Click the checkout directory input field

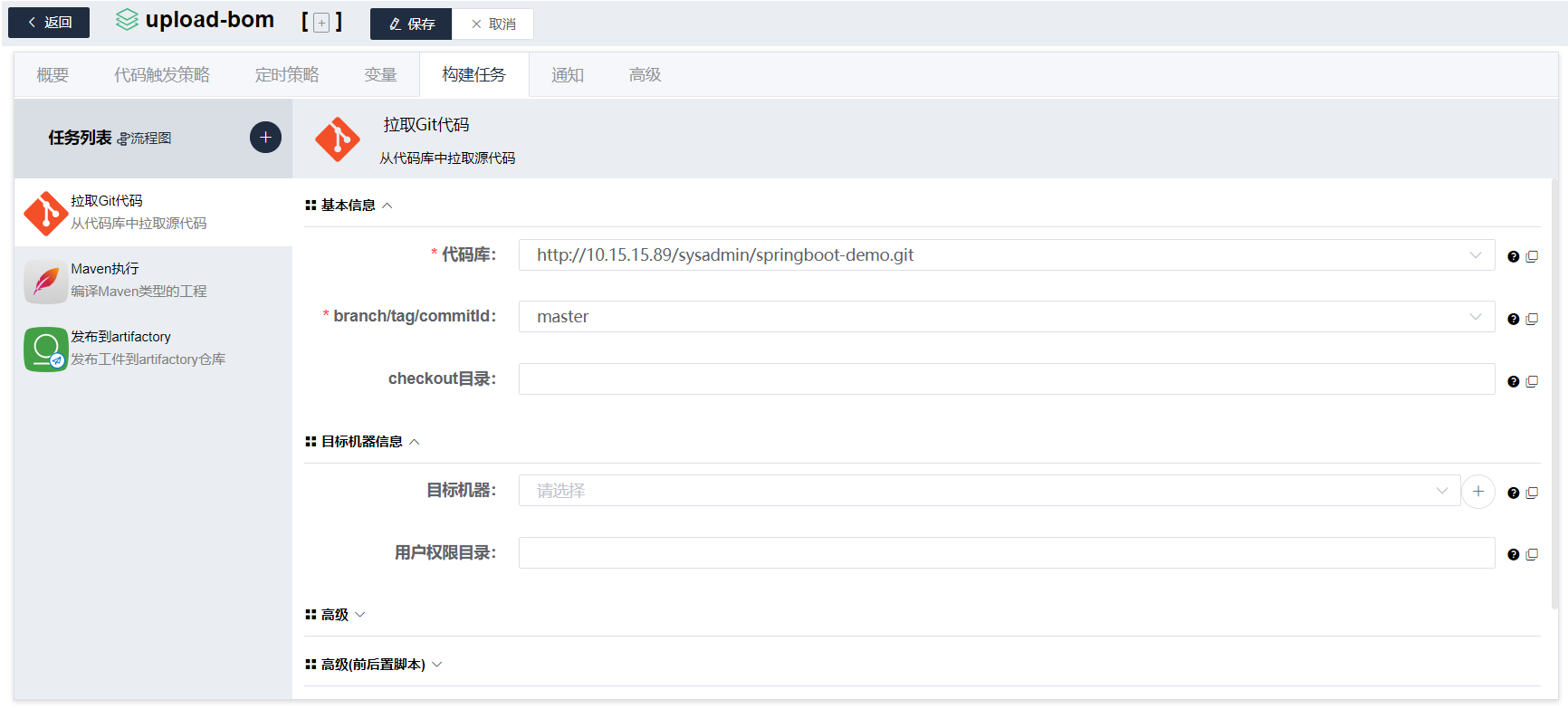1005,379
